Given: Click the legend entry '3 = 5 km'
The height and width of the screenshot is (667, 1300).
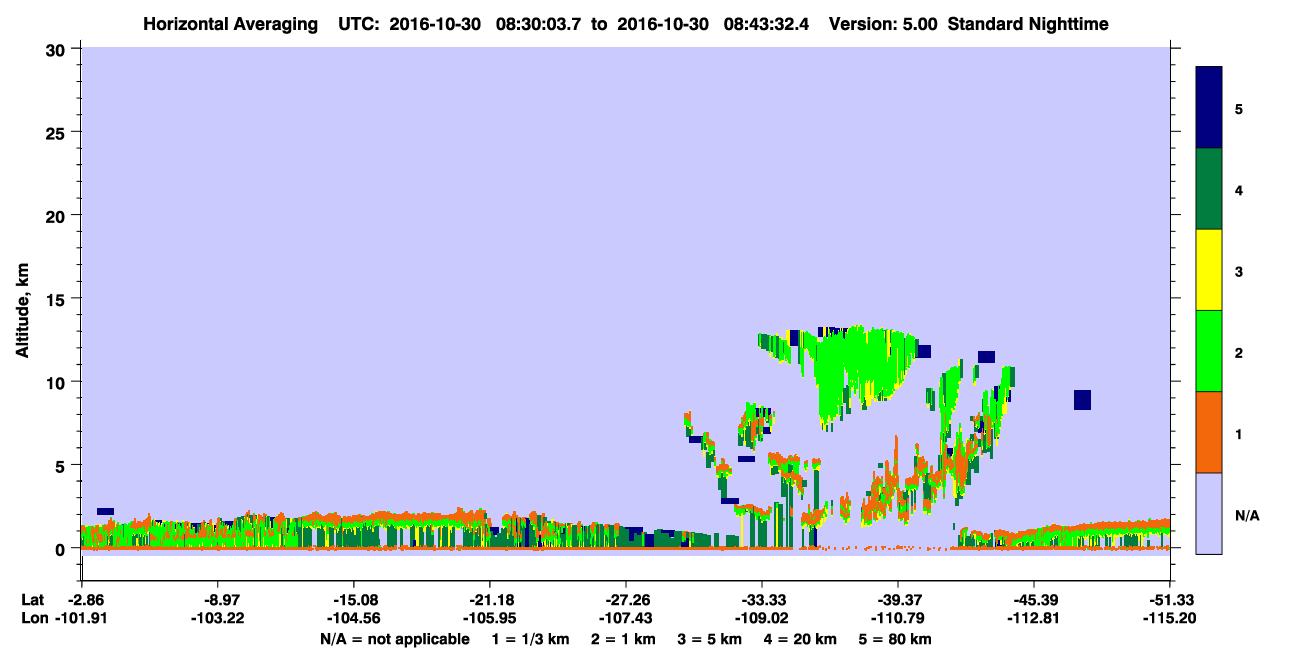Looking at the screenshot, I should click(x=712, y=639).
